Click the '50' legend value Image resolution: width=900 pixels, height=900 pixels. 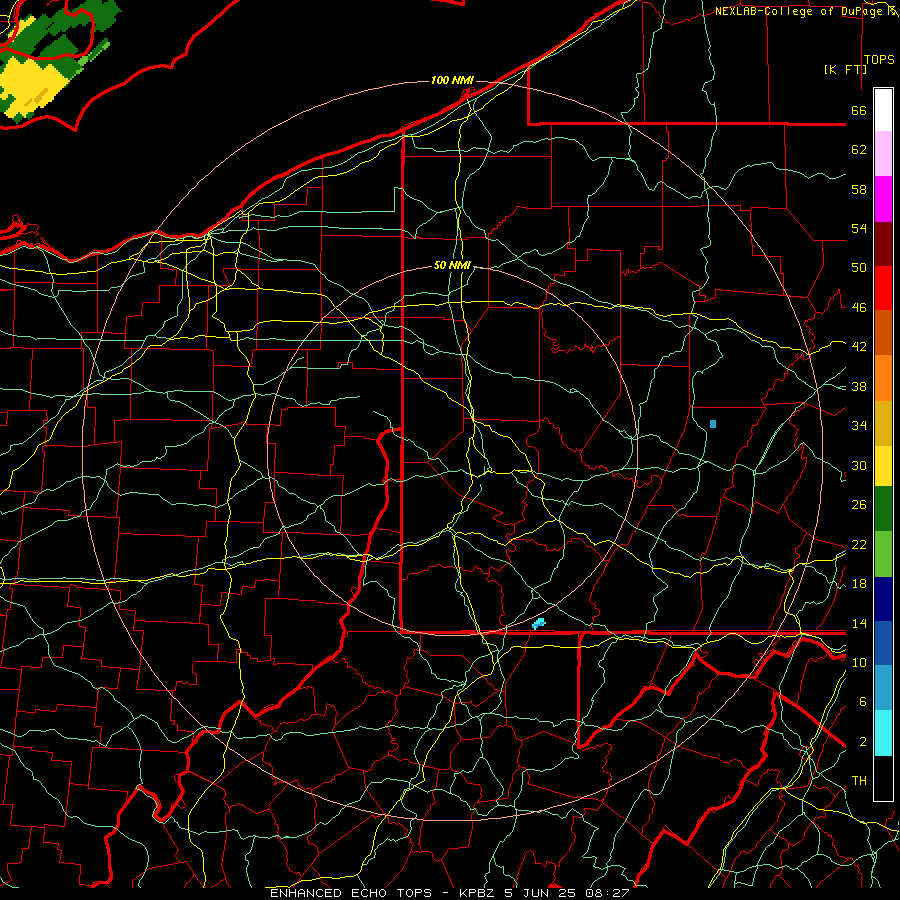point(859,268)
